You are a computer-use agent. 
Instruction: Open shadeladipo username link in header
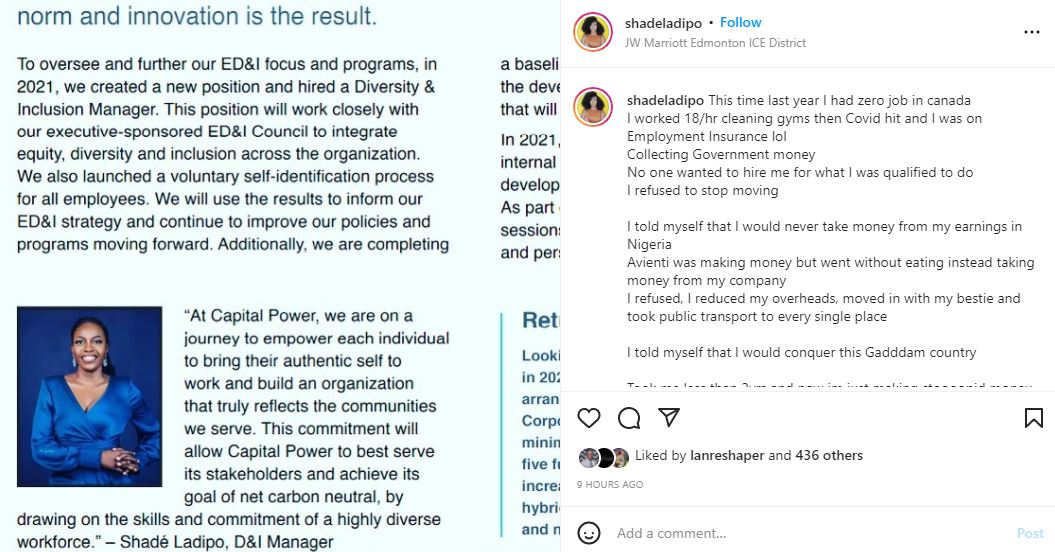663,22
